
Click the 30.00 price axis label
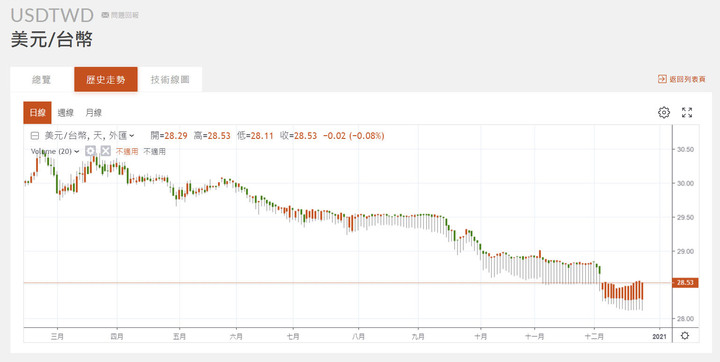coord(685,183)
